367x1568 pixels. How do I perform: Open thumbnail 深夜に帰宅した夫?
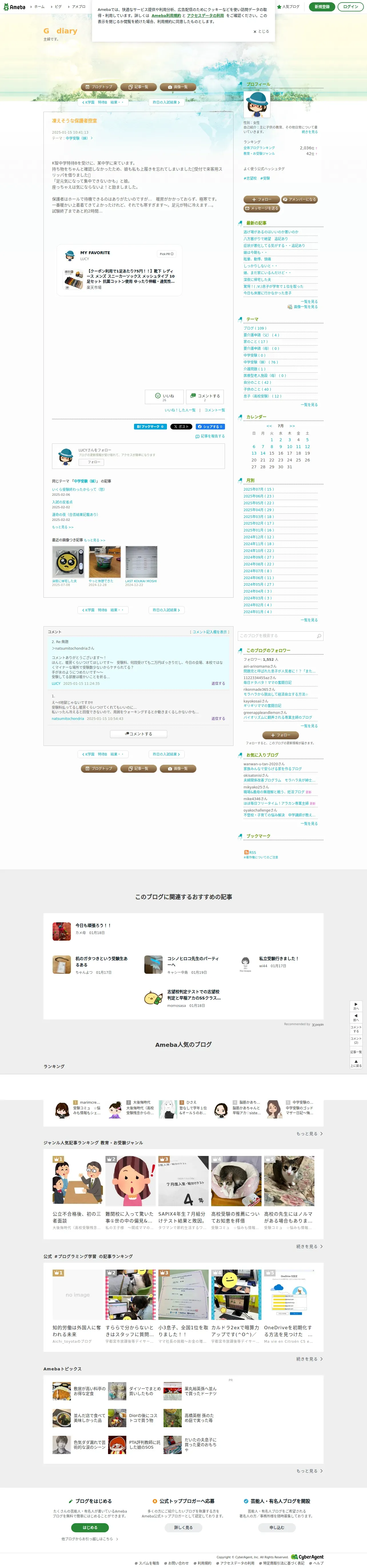68,562
